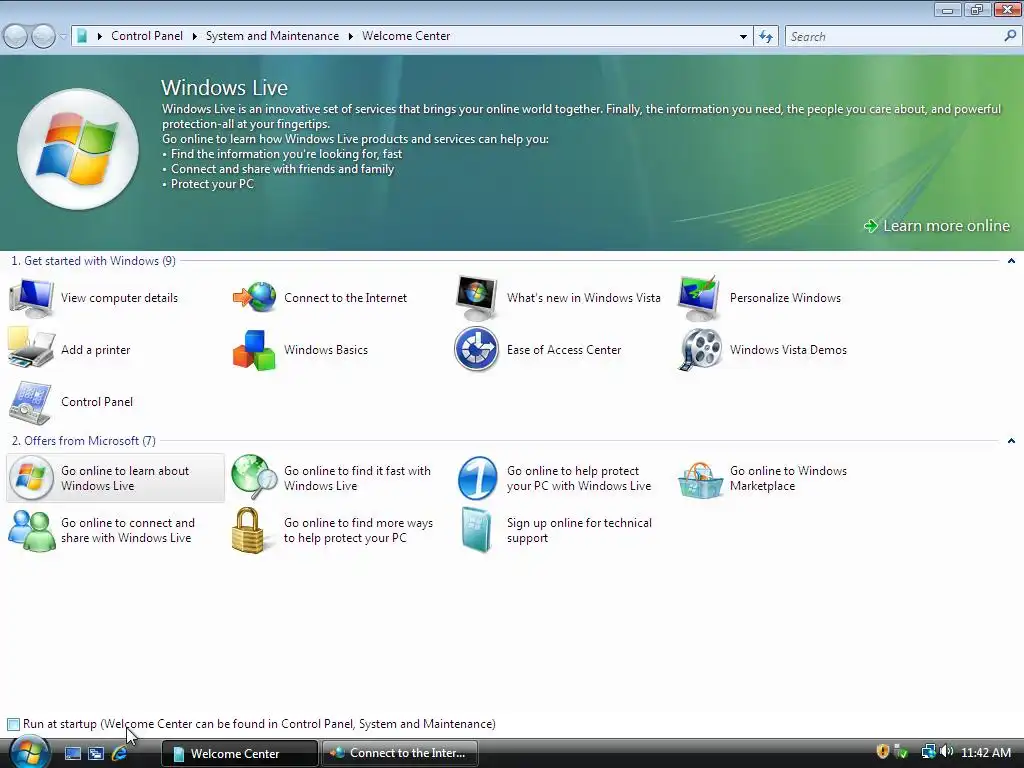Select the Personalize Windows monitor icon
The image size is (1024, 768).
[x=699, y=298]
